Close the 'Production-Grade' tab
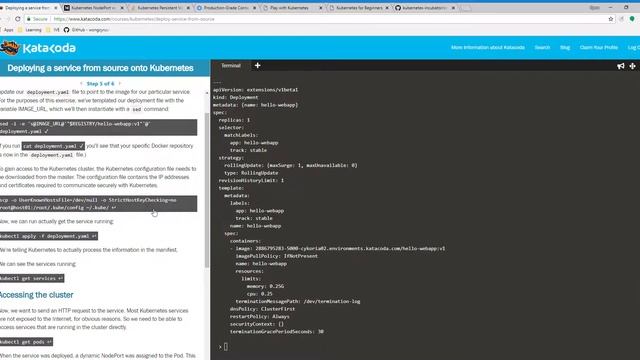 pos(254,8)
